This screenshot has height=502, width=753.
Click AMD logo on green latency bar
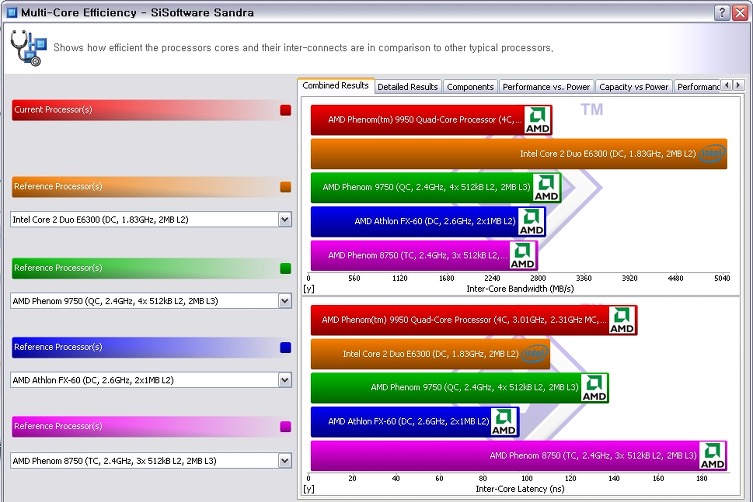pyautogui.click(x=594, y=388)
